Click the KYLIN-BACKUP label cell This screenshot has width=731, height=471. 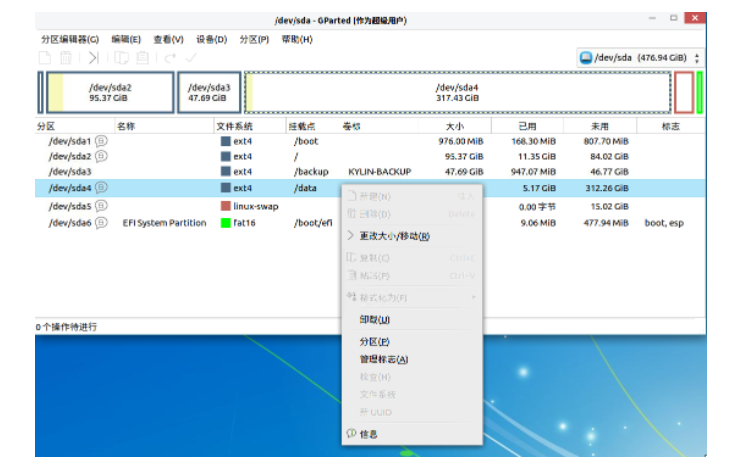pyautogui.click(x=379, y=172)
